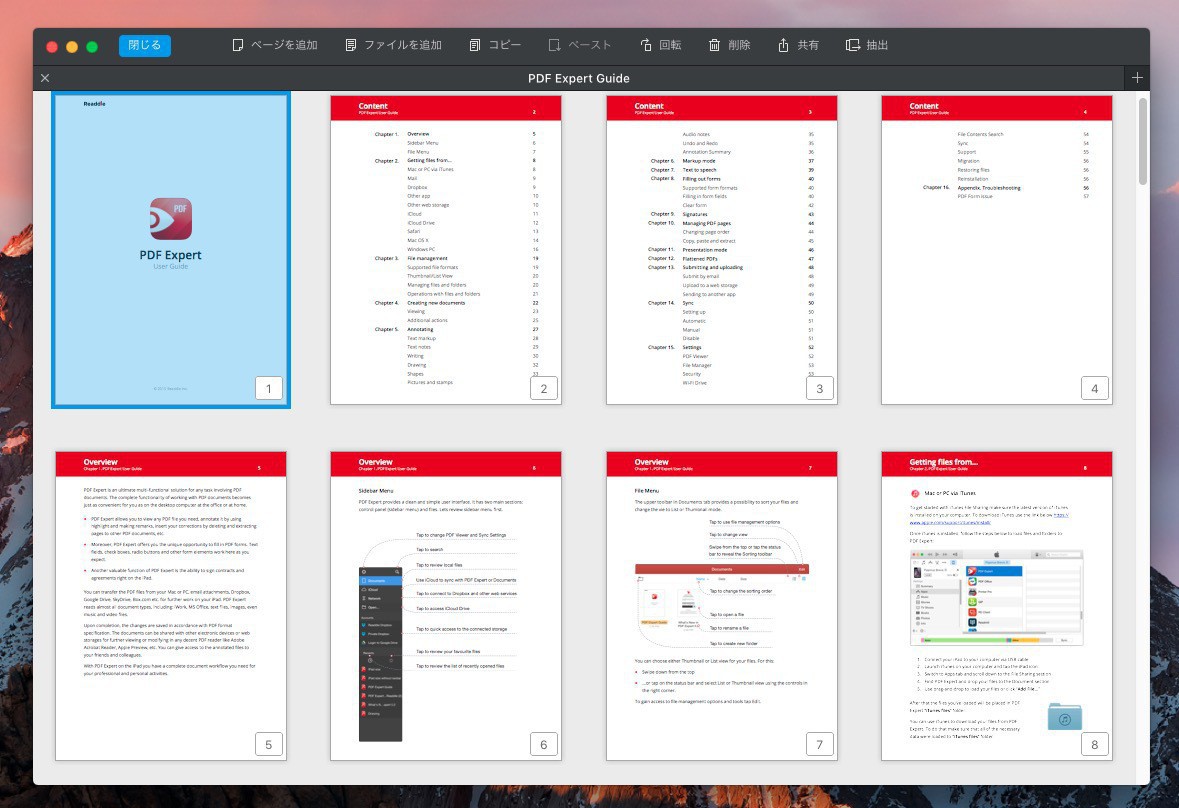Click the PDF Expert logo on cover page
This screenshot has width=1179, height=808.
point(171,219)
